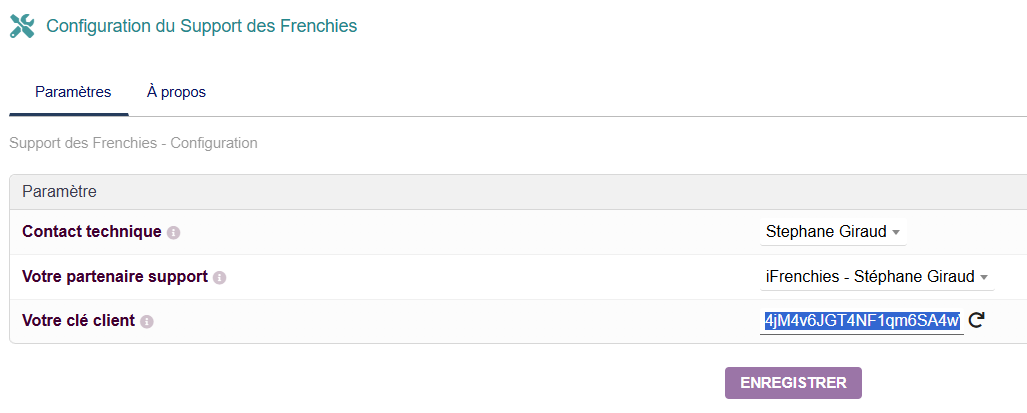Image resolution: width=1027 pixels, height=413 pixels.
Task: Regenerate the client key with refresh icon
Action: pyautogui.click(x=977, y=320)
